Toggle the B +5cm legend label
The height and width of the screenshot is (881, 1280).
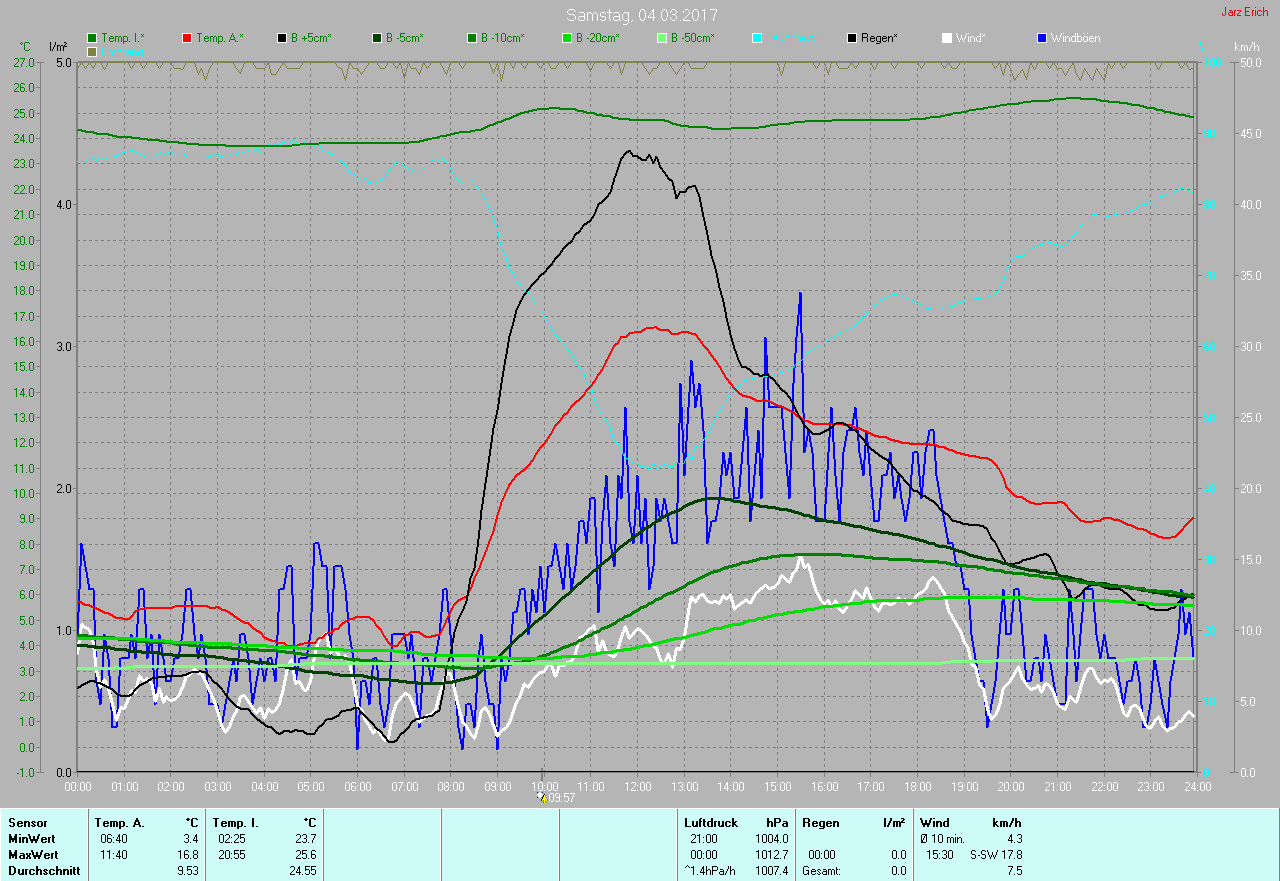point(311,38)
